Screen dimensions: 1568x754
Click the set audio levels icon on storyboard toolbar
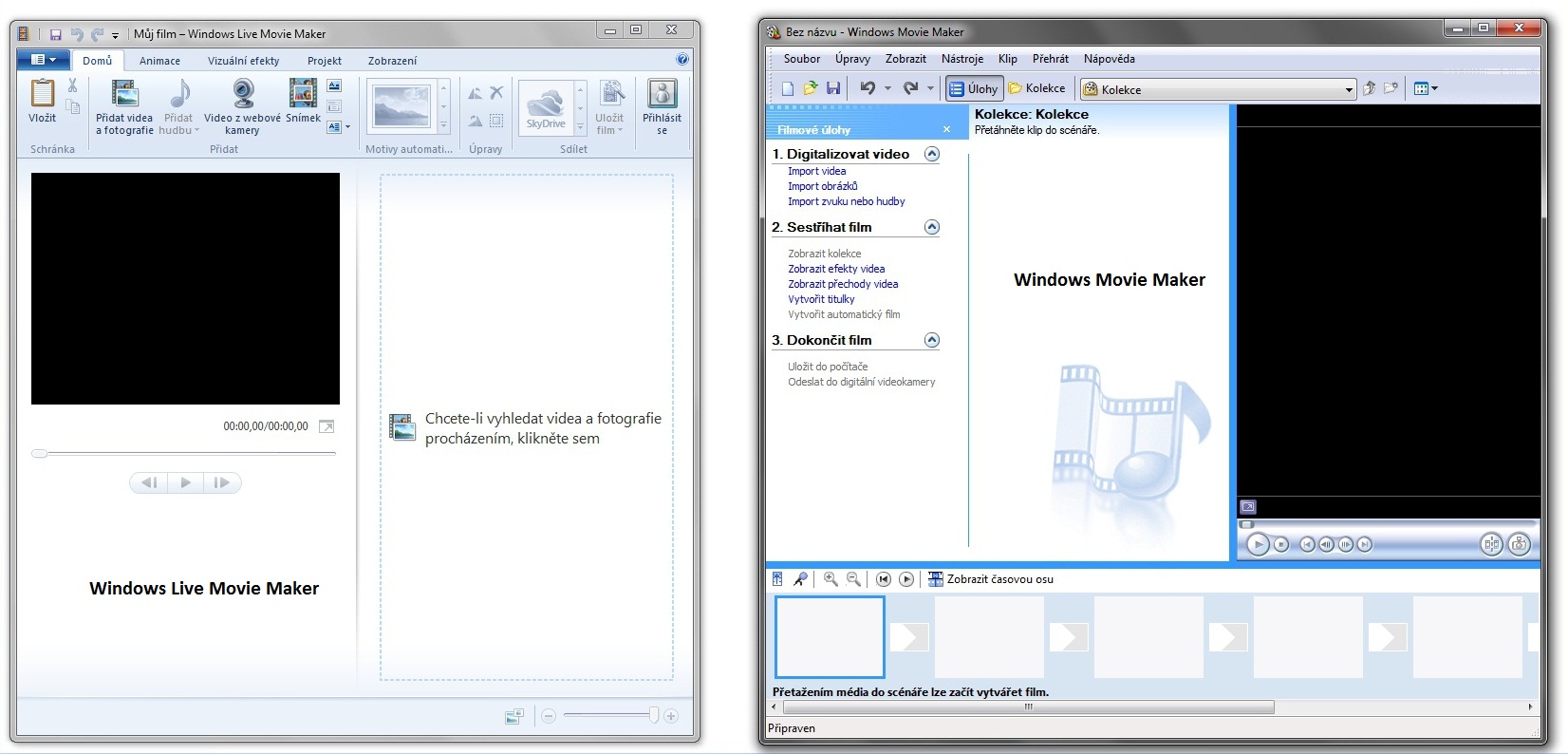(x=777, y=579)
